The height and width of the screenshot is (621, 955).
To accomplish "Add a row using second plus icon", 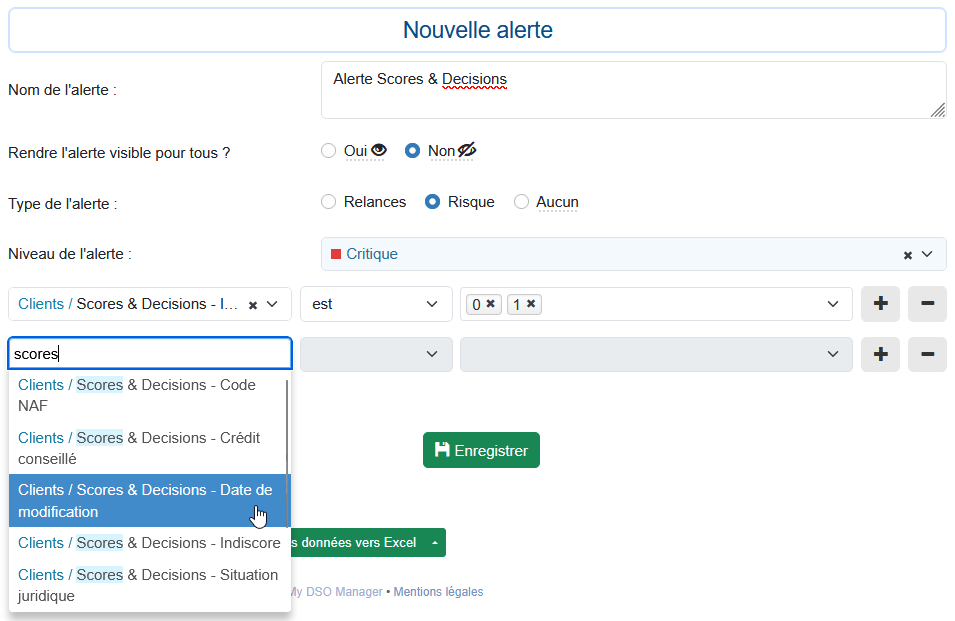I will pyautogui.click(x=880, y=354).
